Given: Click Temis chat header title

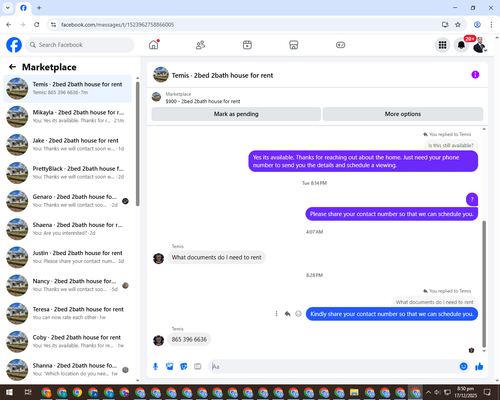Looking at the screenshot, I should (222, 75).
